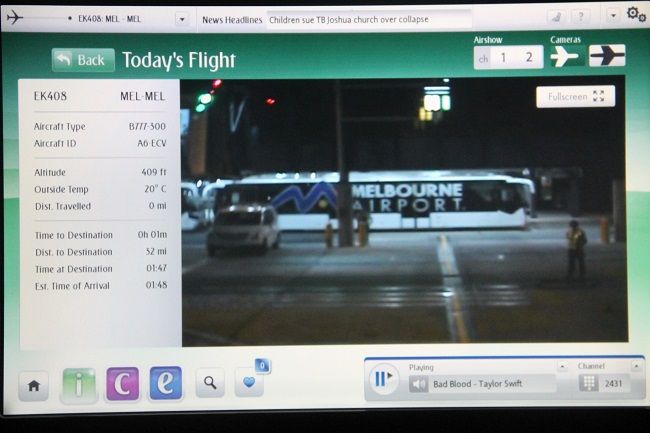The height and width of the screenshot is (433, 650).
Task: Select Airshow channel 1
Action: pyautogui.click(x=503, y=57)
